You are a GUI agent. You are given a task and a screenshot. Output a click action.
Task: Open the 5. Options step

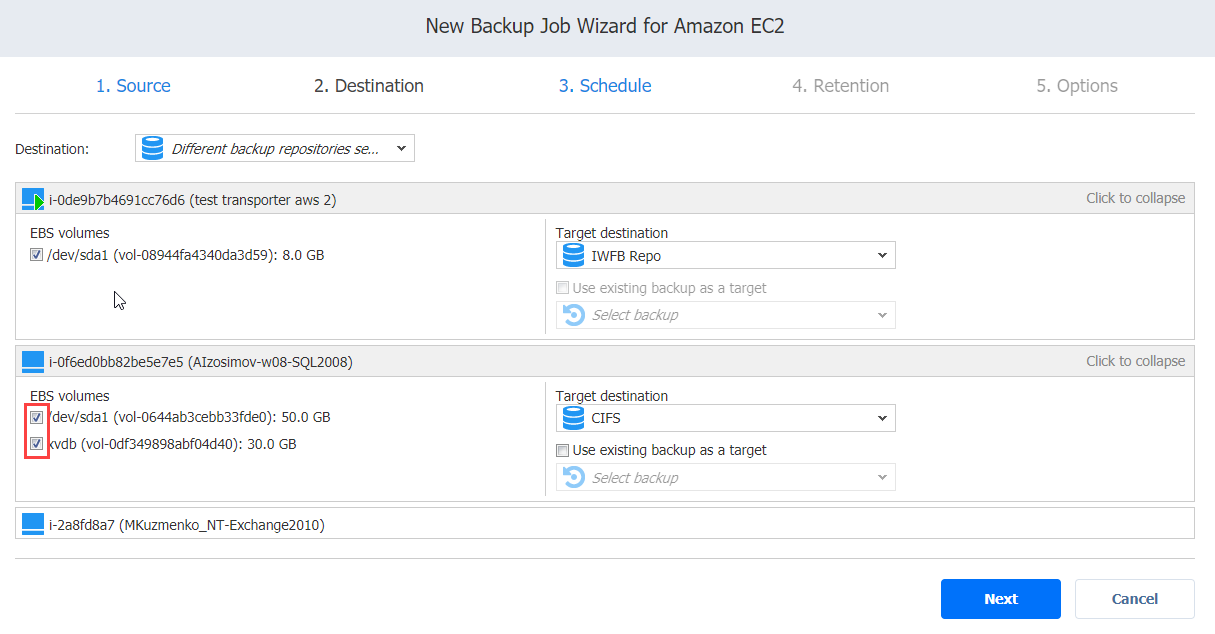click(1077, 86)
